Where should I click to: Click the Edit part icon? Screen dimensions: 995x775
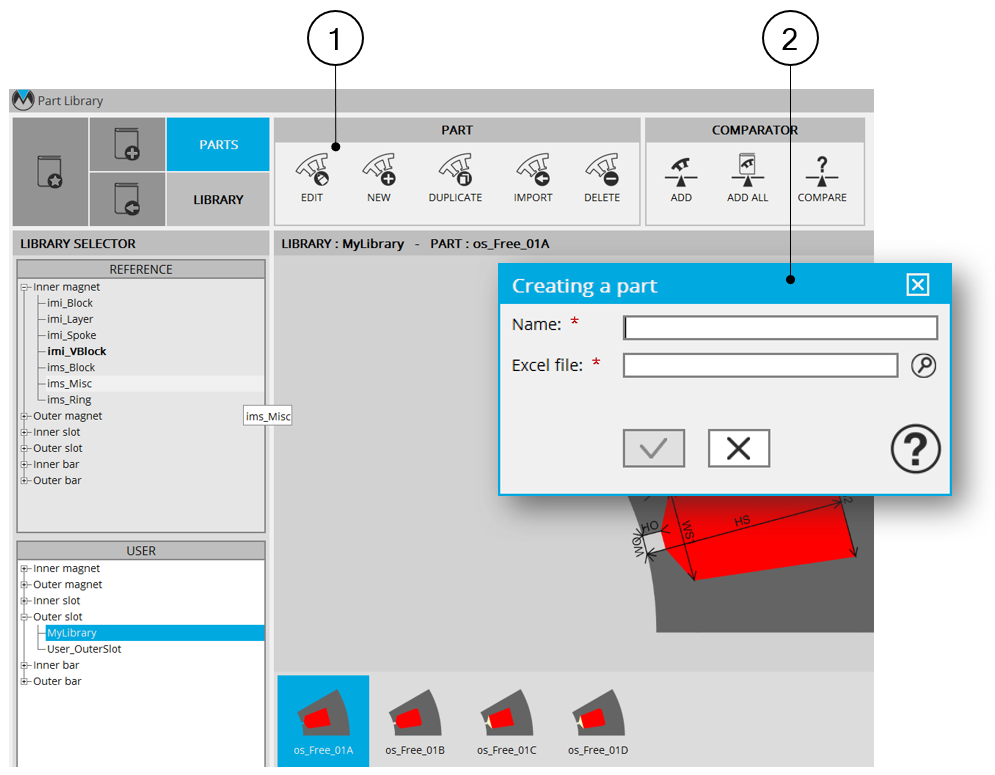[x=312, y=174]
